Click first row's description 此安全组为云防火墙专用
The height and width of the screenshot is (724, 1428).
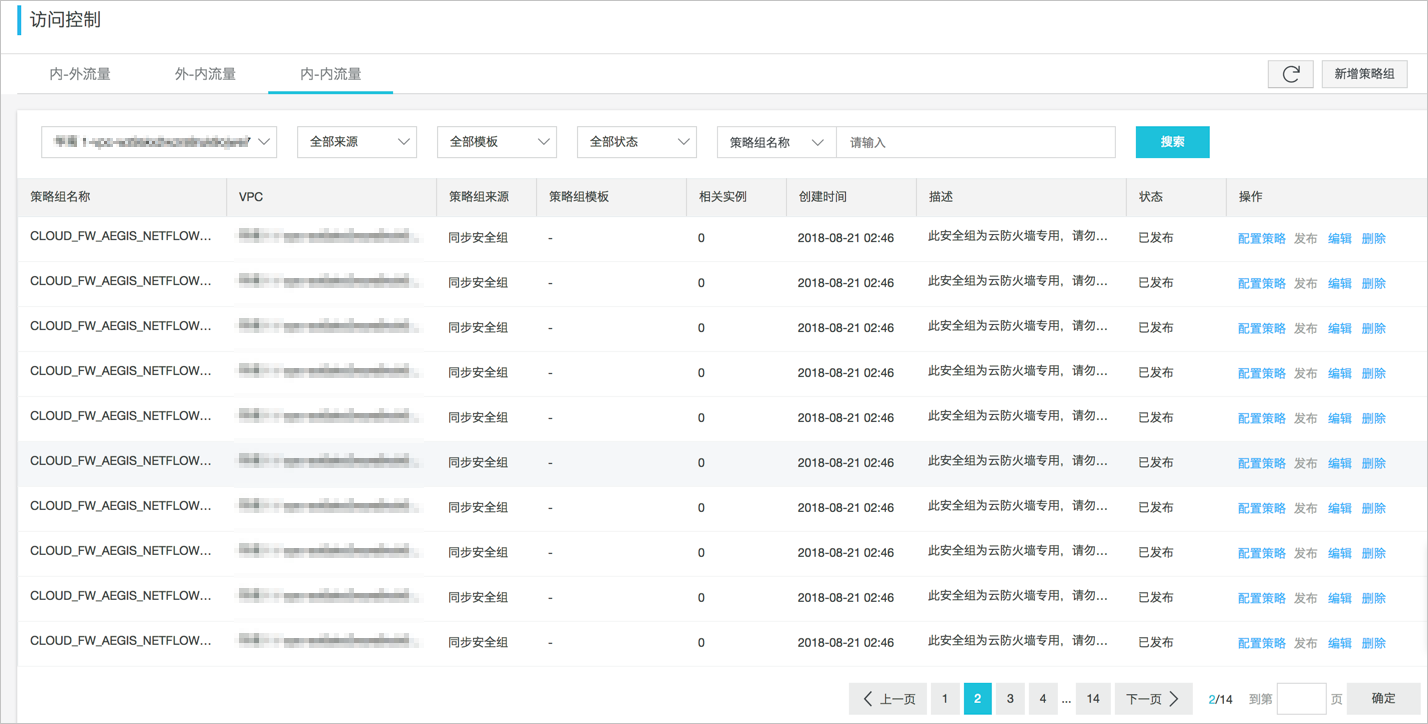pos(1018,237)
